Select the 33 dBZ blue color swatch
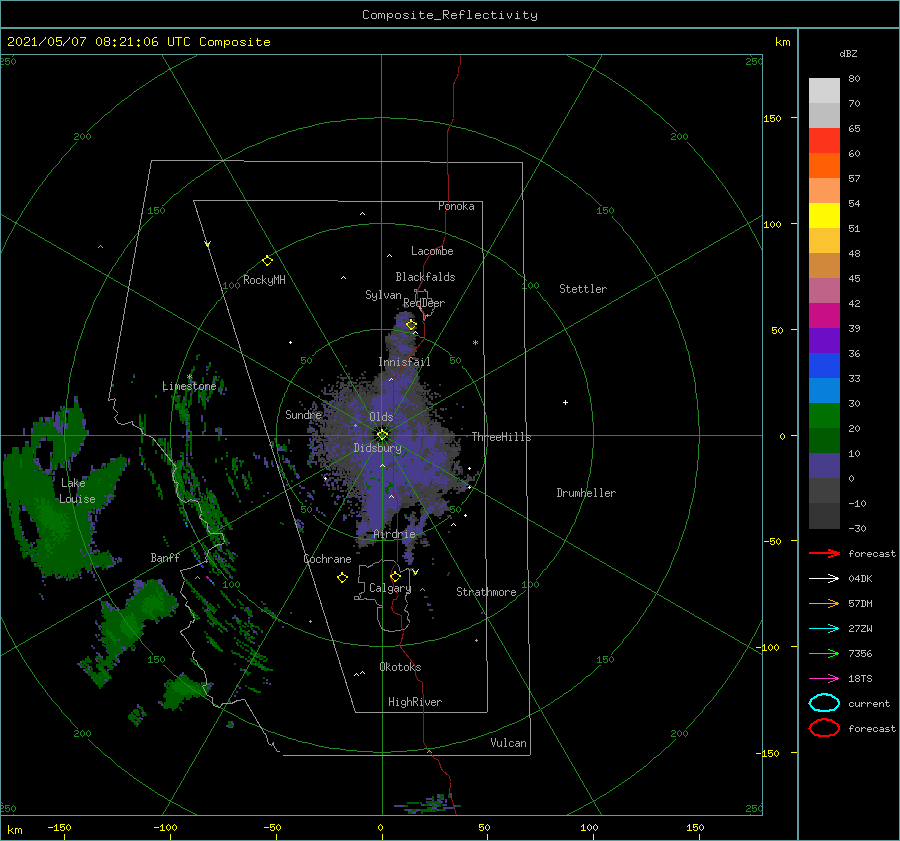900x841 pixels. 824,366
